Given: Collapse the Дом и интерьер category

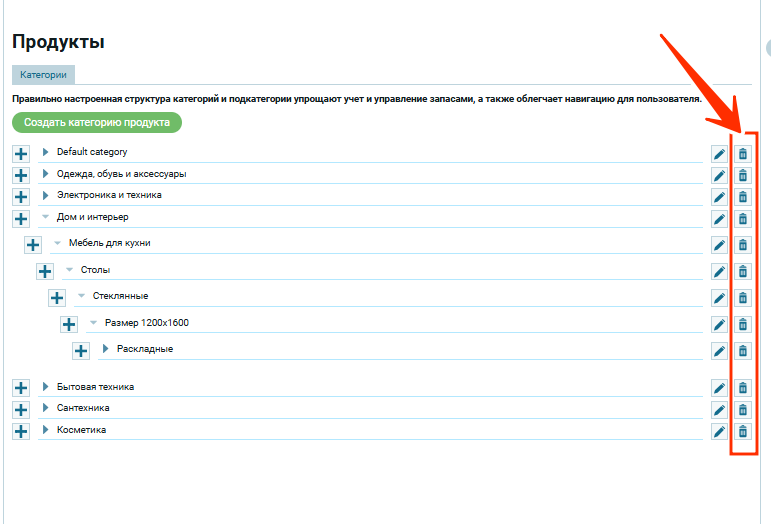Looking at the screenshot, I should tap(46, 217).
